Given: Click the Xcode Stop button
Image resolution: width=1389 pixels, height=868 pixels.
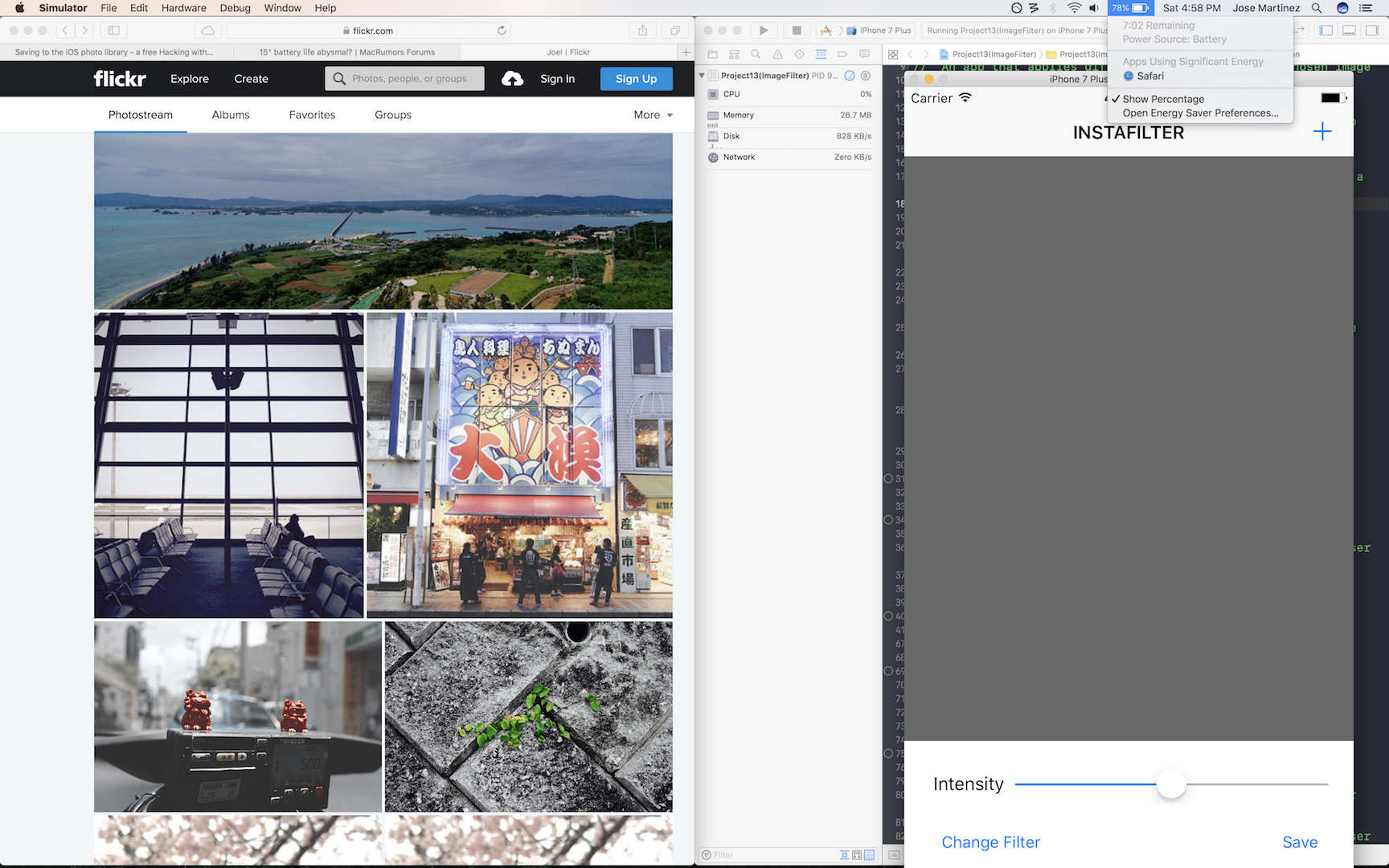Looking at the screenshot, I should click(x=797, y=31).
